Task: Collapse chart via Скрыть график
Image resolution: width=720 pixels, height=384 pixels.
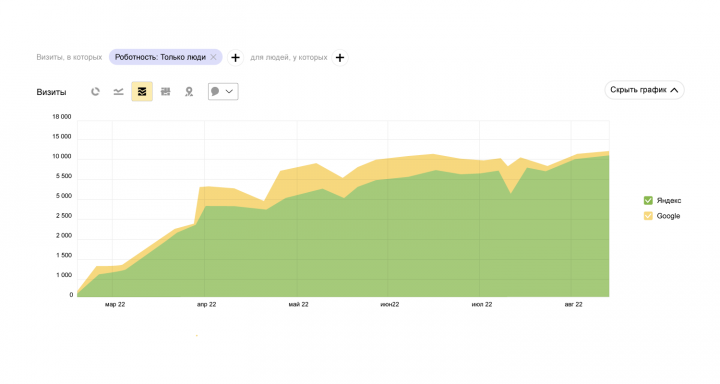Action: (x=644, y=90)
